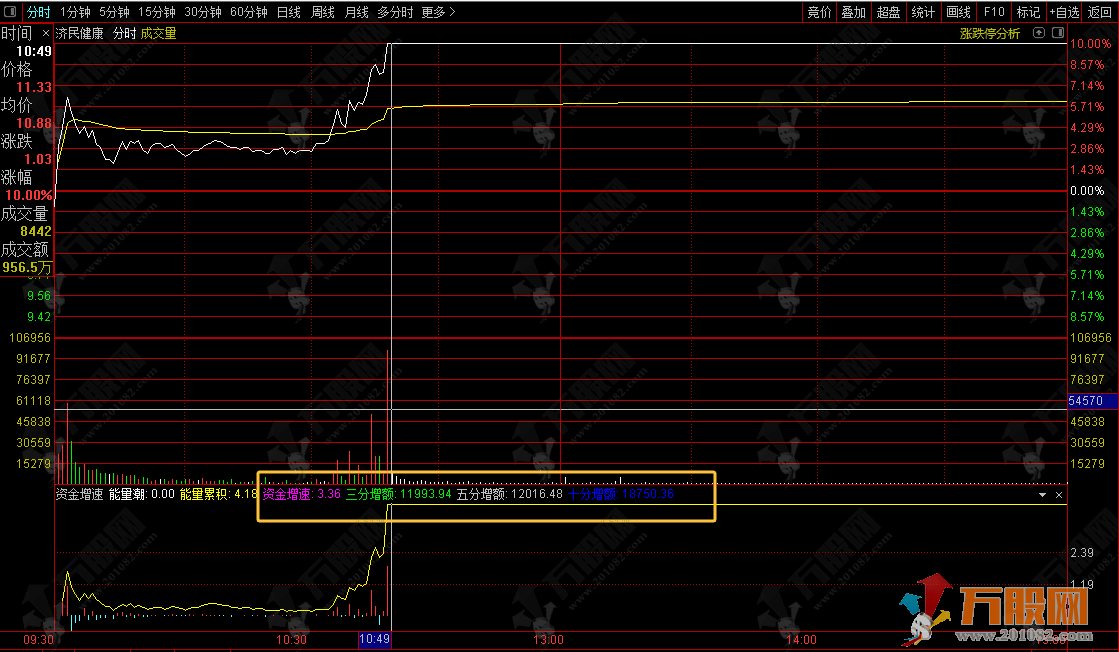Add the stock via +自选
1119x652 pixels.
[1064, 12]
